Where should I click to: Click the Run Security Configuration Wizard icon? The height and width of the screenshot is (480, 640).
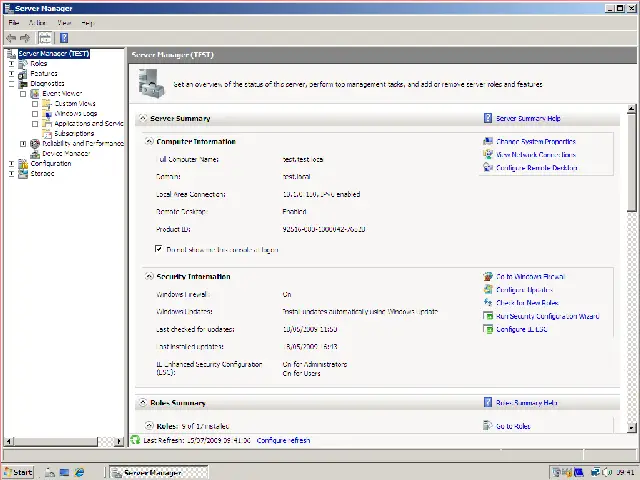coord(488,316)
